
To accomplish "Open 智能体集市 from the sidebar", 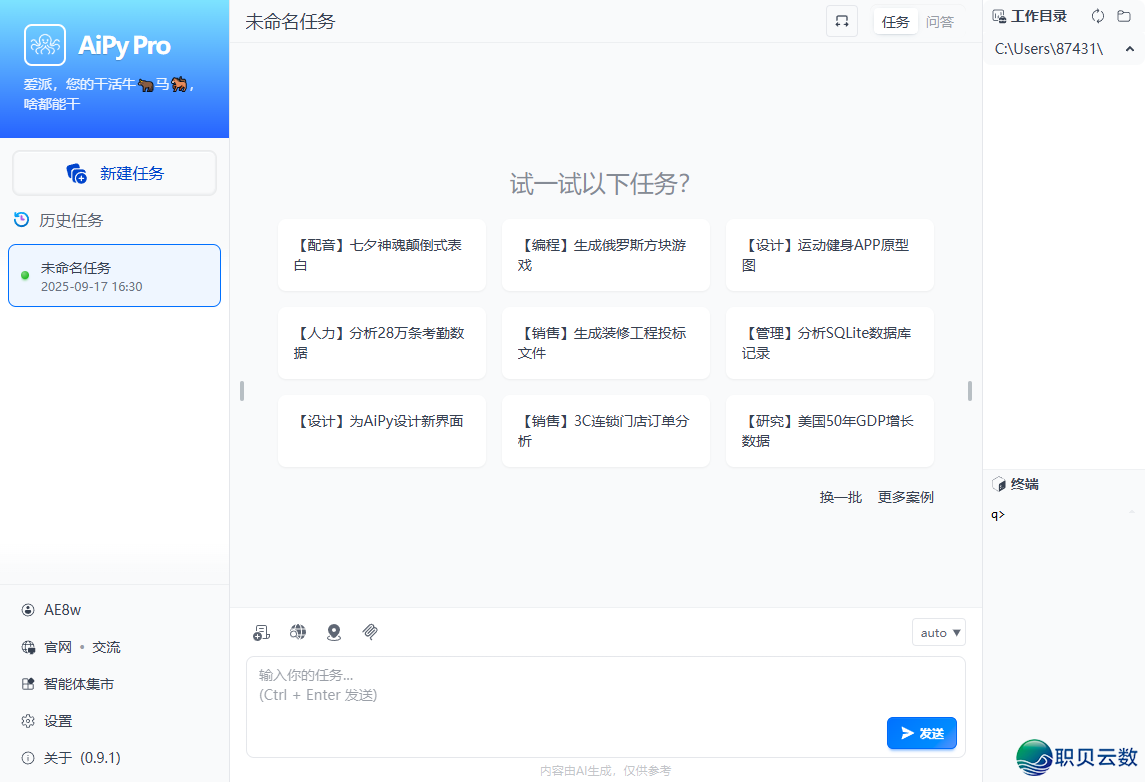I will [x=78, y=684].
